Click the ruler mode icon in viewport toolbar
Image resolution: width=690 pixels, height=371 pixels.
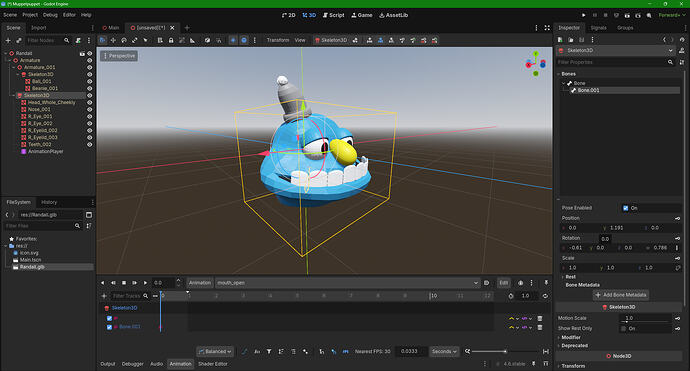192,40
